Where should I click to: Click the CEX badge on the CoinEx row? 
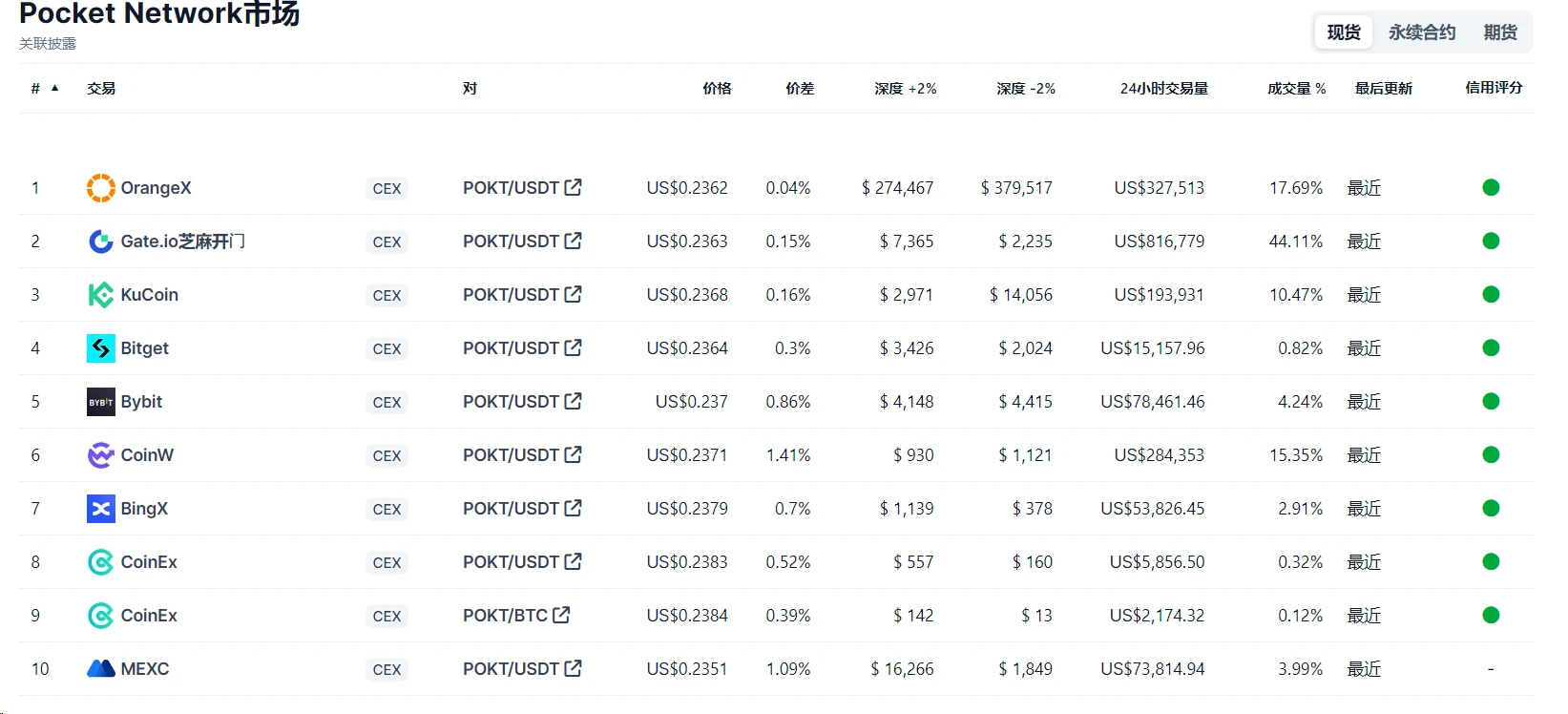[387, 562]
